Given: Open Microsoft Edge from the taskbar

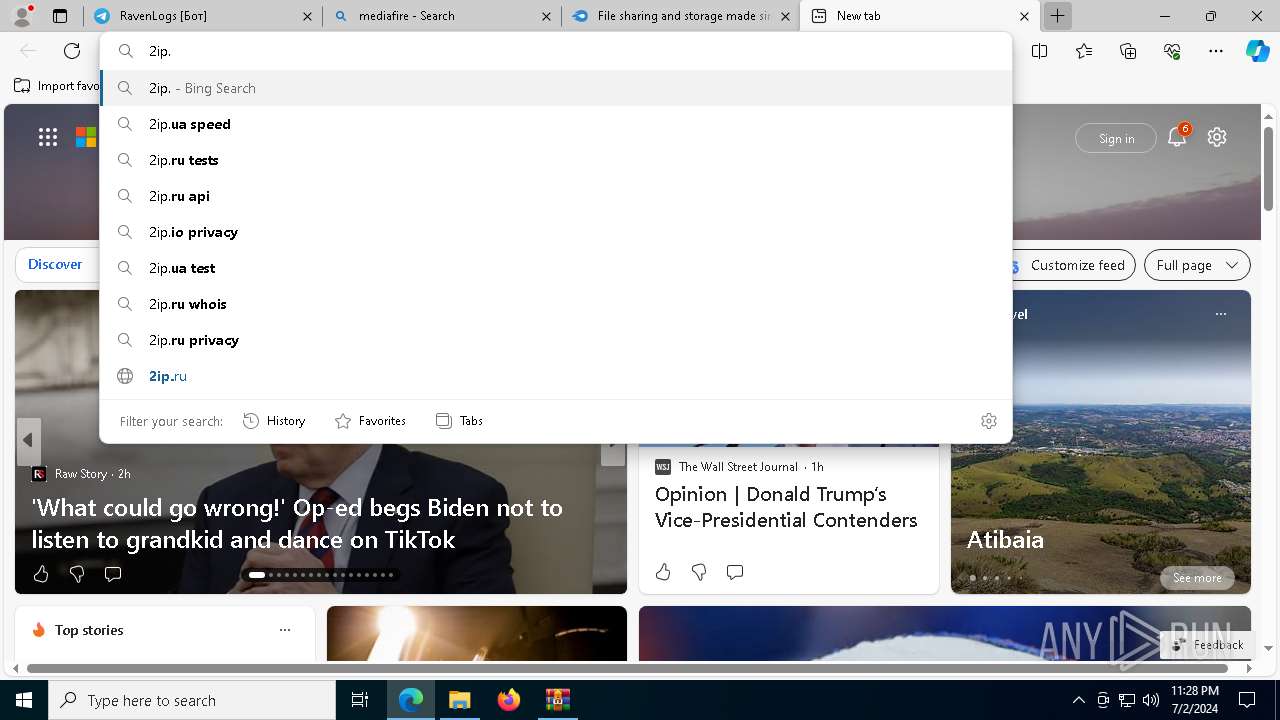Looking at the screenshot, I should [411, 700].
